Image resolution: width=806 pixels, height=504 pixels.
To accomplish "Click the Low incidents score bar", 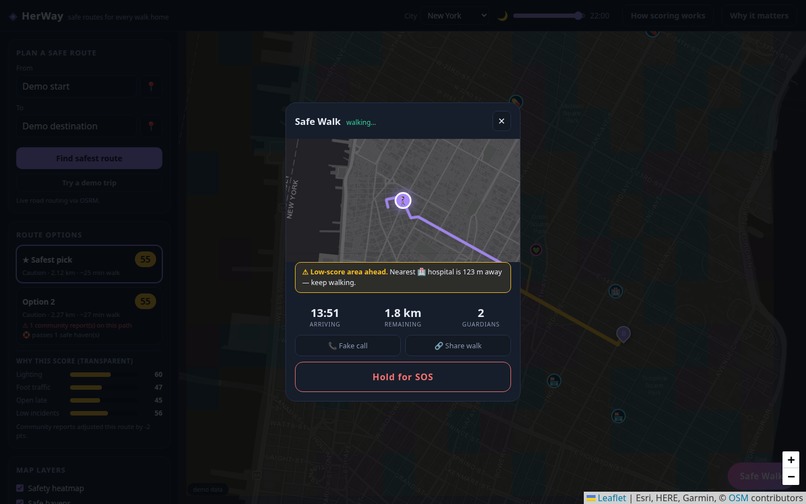I will tap(103, 413).
